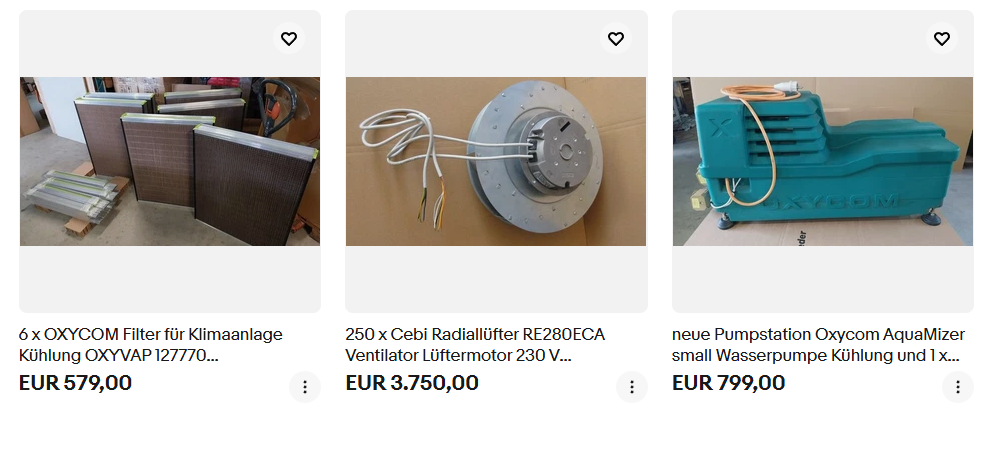The width and height of the screenshot is (998, 449).
Task: Open the teal Oxycom pump station photo
Action: pyautogui.click(x=822, y=161)
